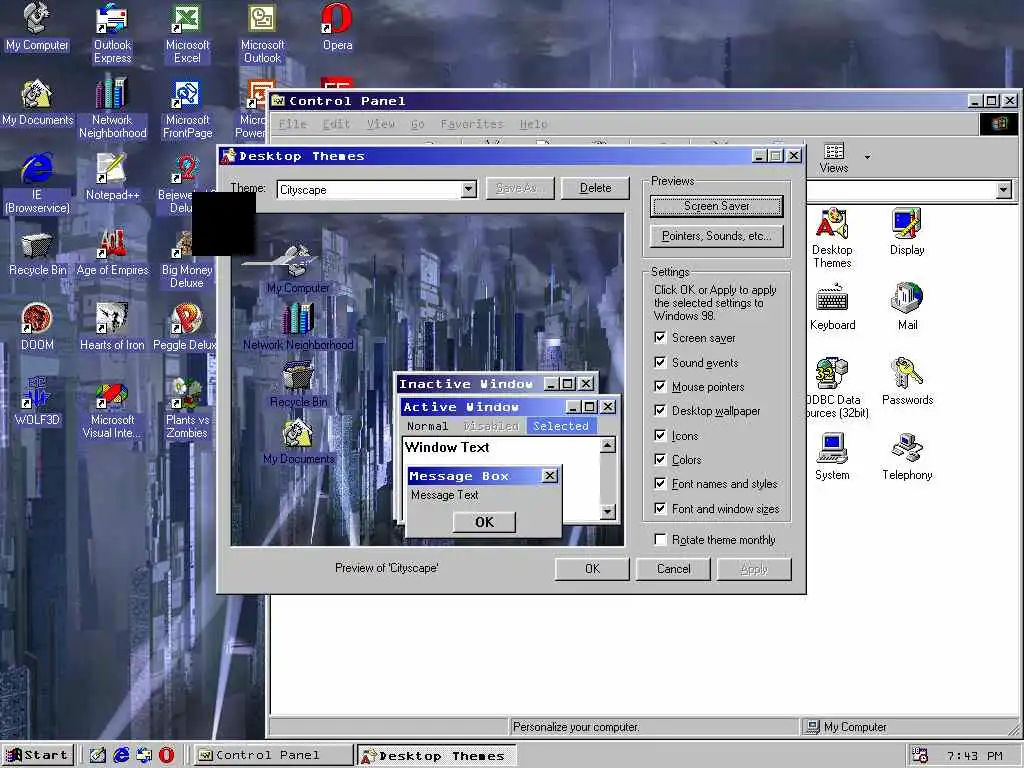Open Desktop Themes icon in Control Panel

click(x=832, y=238)
